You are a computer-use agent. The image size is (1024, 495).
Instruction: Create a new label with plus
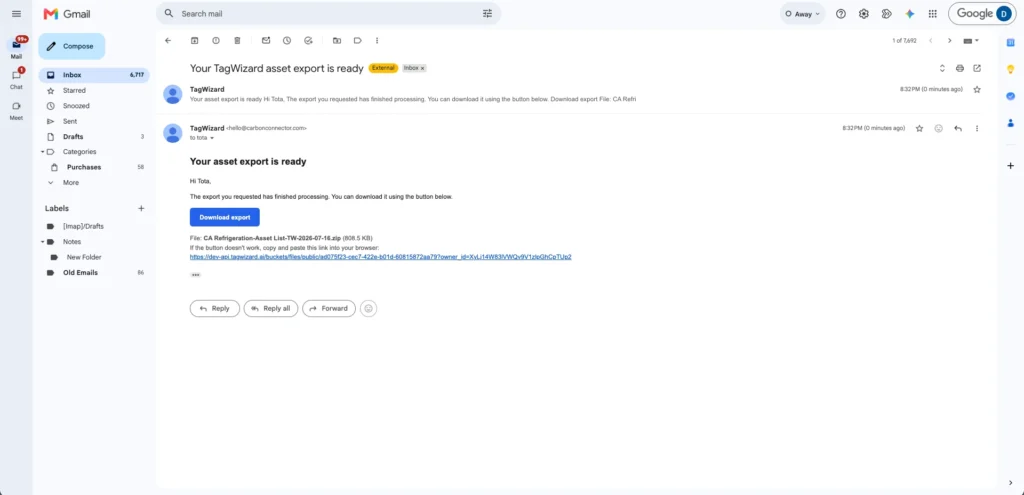coord(141,208)
